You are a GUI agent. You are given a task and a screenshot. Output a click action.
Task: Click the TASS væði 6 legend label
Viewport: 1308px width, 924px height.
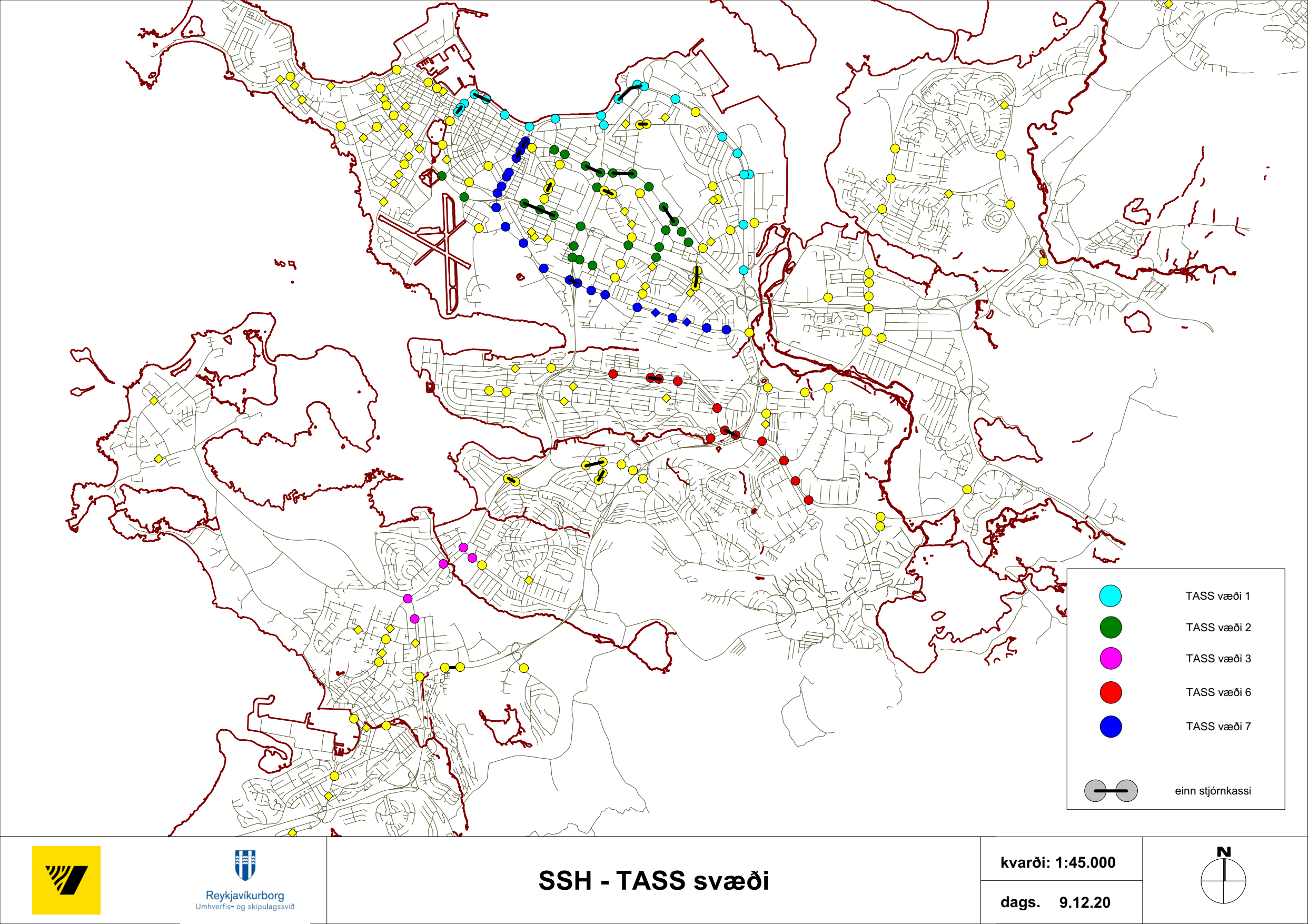click(1218, 692)
